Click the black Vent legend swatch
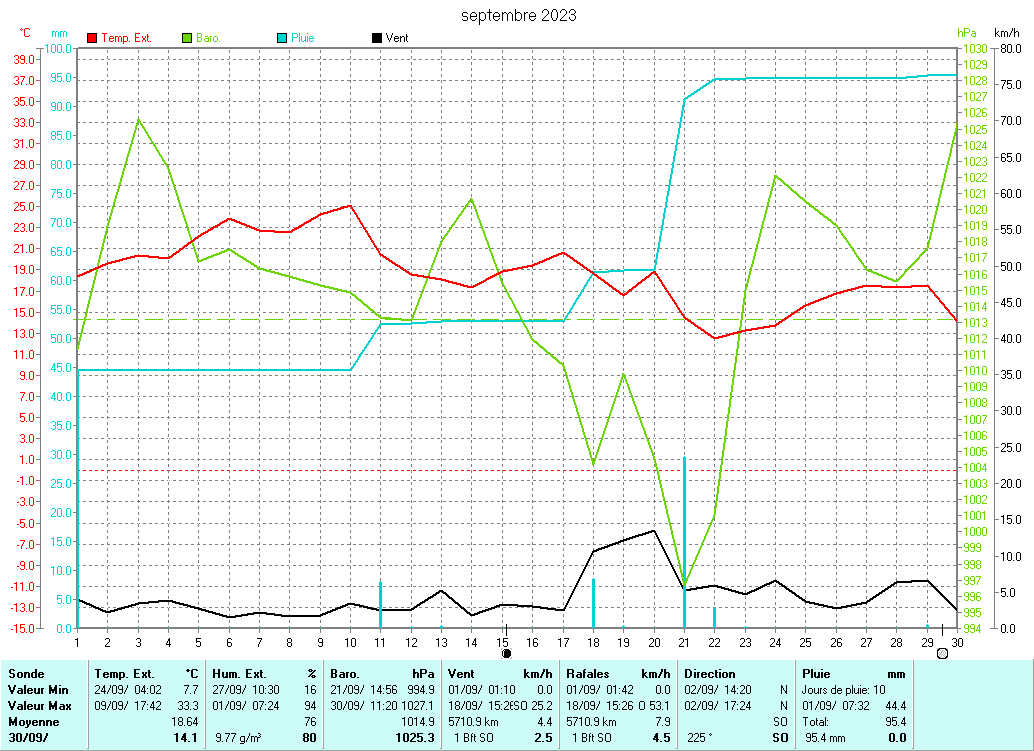This screenshot has height=751, width=1034. tap(377, 38)
